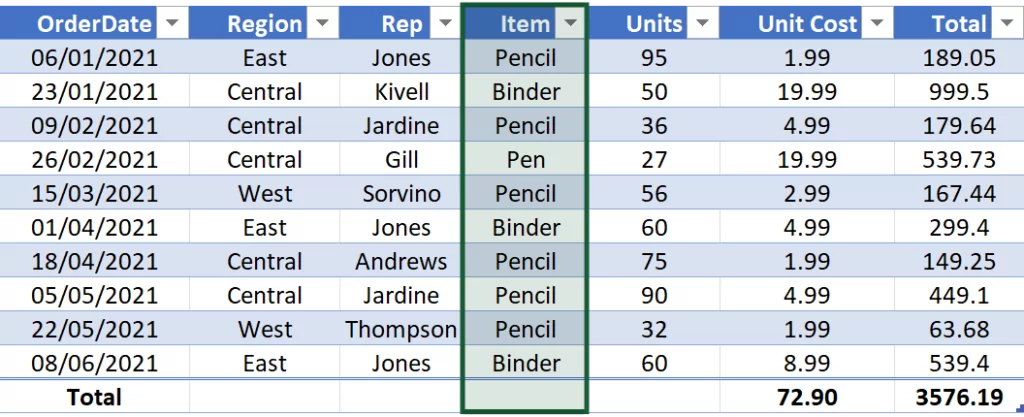Expand the Unit Cost filter arrow
This screenshot has width=1024, height=417.
(x=877, y=23)
